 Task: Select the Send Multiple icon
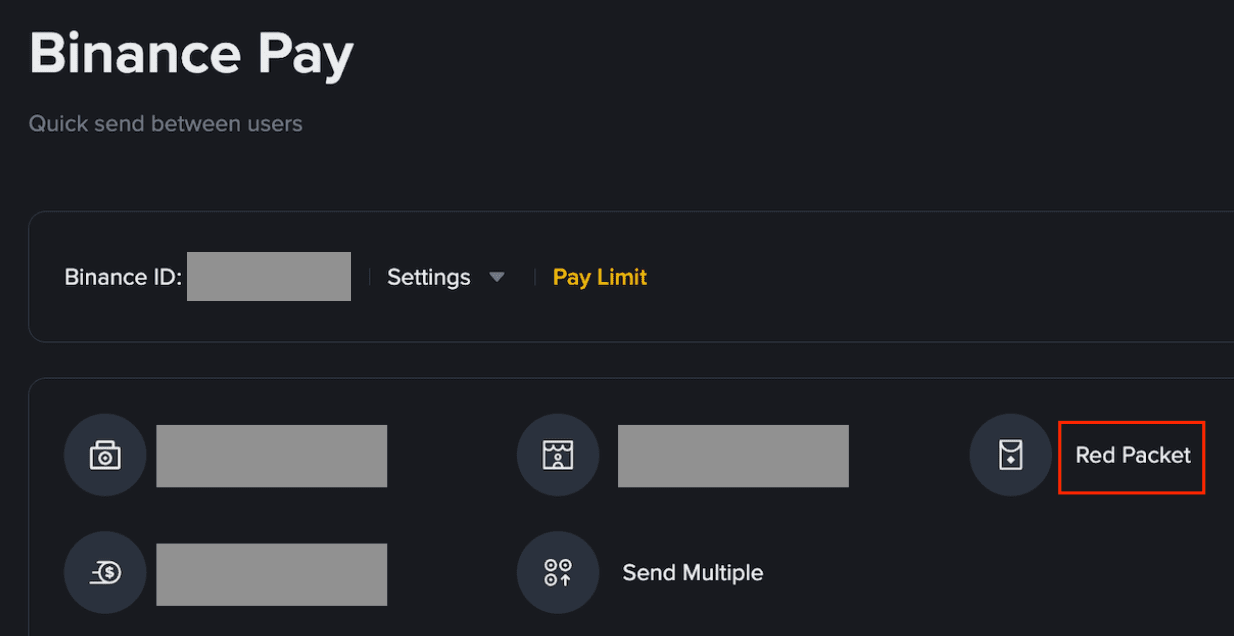click(558, 573)
